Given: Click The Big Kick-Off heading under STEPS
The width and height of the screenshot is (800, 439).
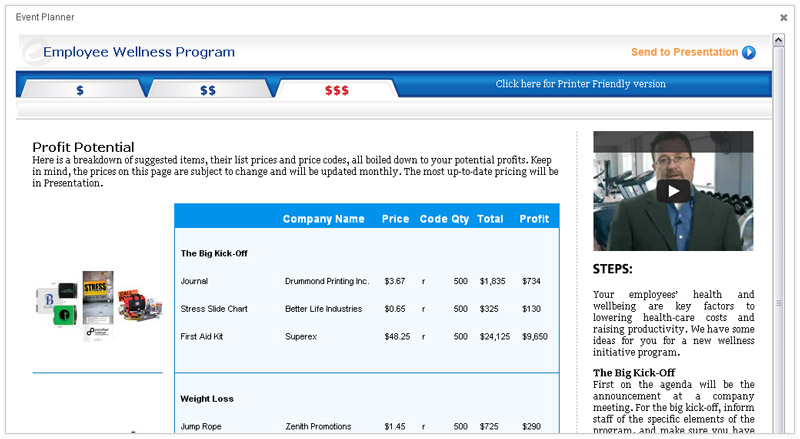Looking at the screenshot, I should [x=634, y=373].
